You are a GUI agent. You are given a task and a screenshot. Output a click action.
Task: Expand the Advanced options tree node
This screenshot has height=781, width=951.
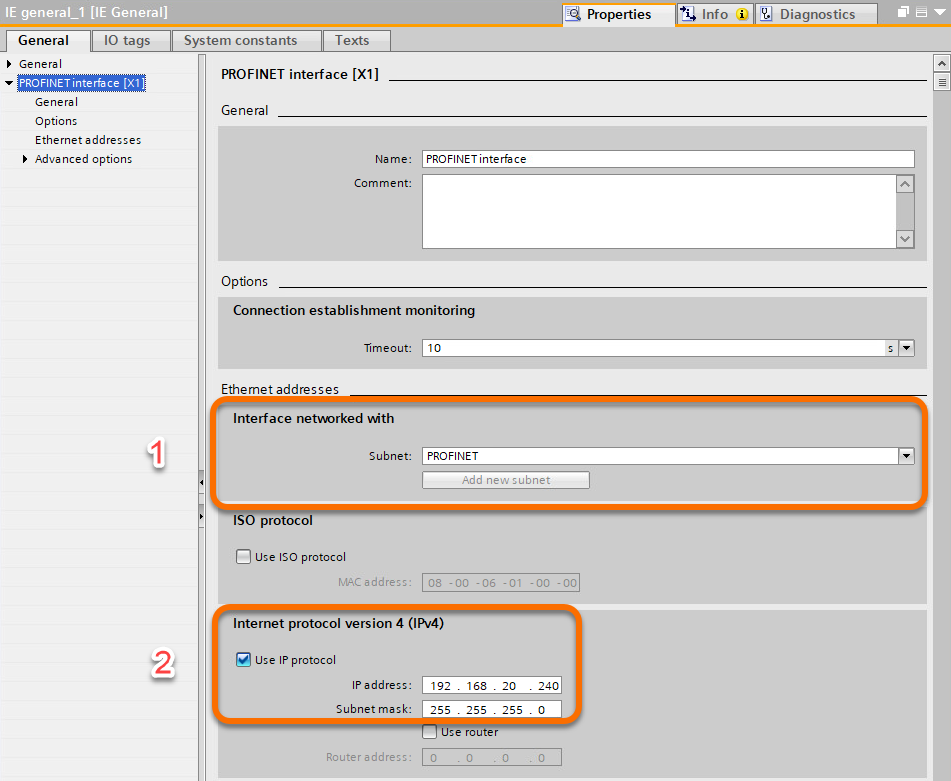click(25, 159)
